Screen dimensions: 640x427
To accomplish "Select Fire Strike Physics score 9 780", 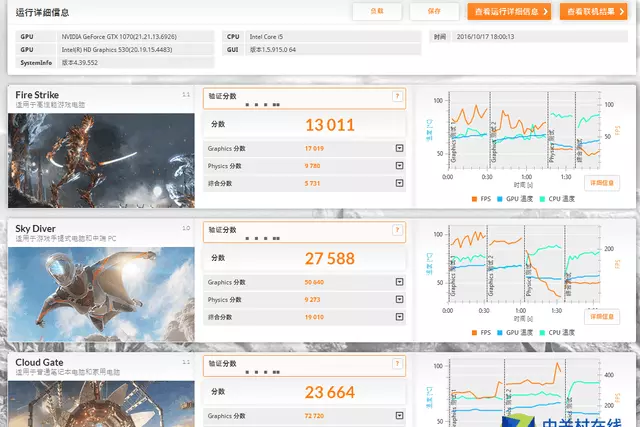I will pyautogui.click(x=312, y=166).
